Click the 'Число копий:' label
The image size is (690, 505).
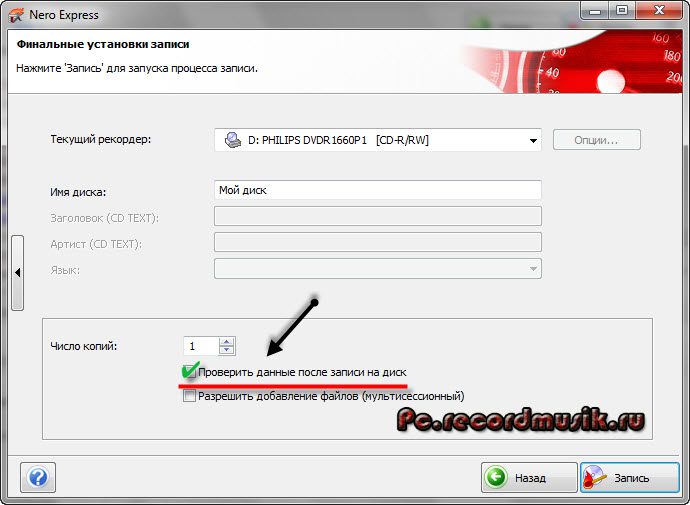click(x=84, y=346)
